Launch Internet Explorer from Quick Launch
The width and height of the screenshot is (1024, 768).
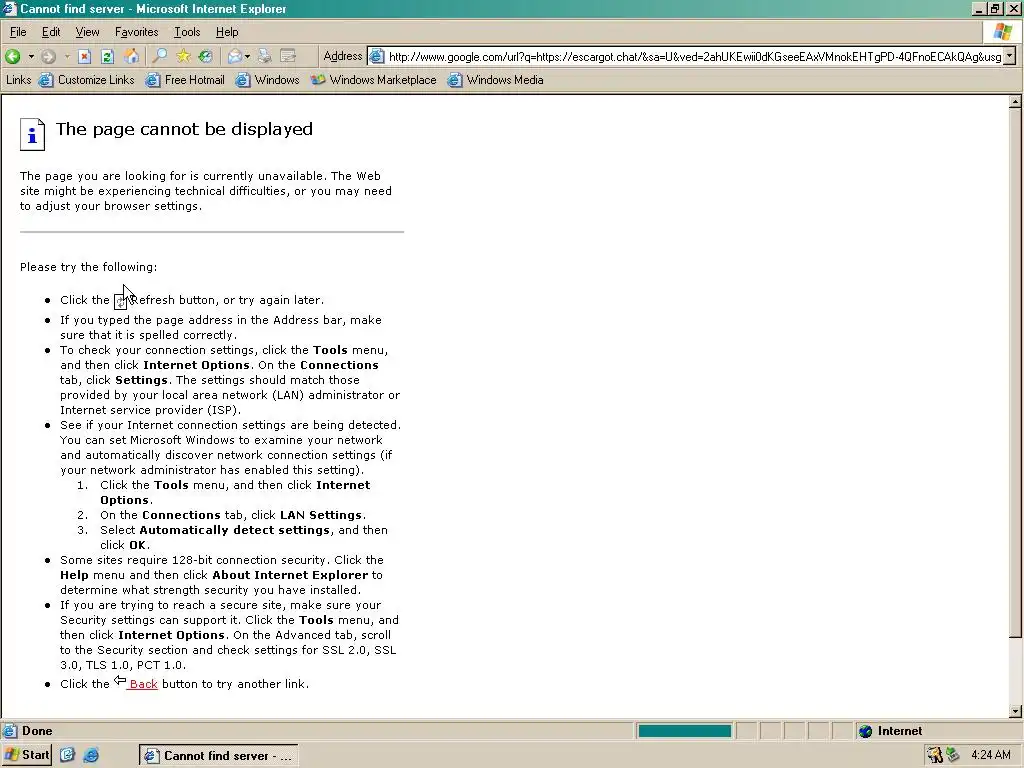(91, 755)
